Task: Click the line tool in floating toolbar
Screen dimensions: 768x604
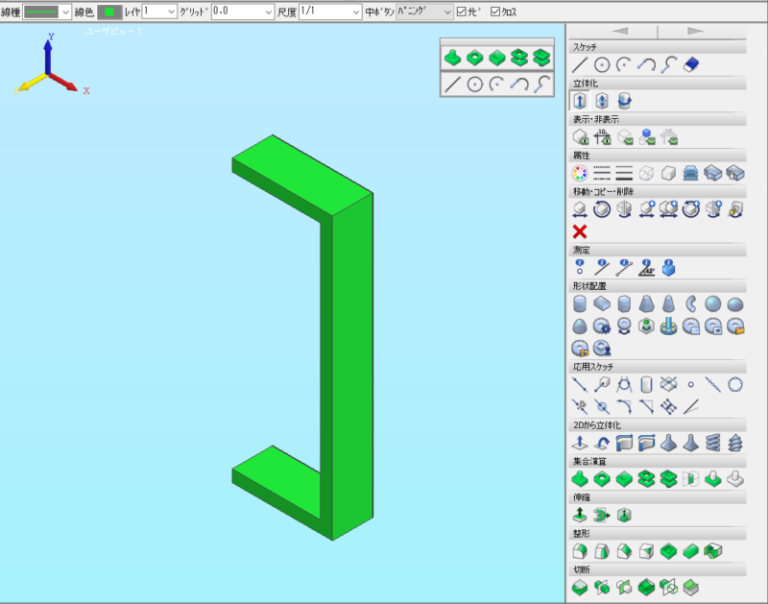Action: point(452,84)
